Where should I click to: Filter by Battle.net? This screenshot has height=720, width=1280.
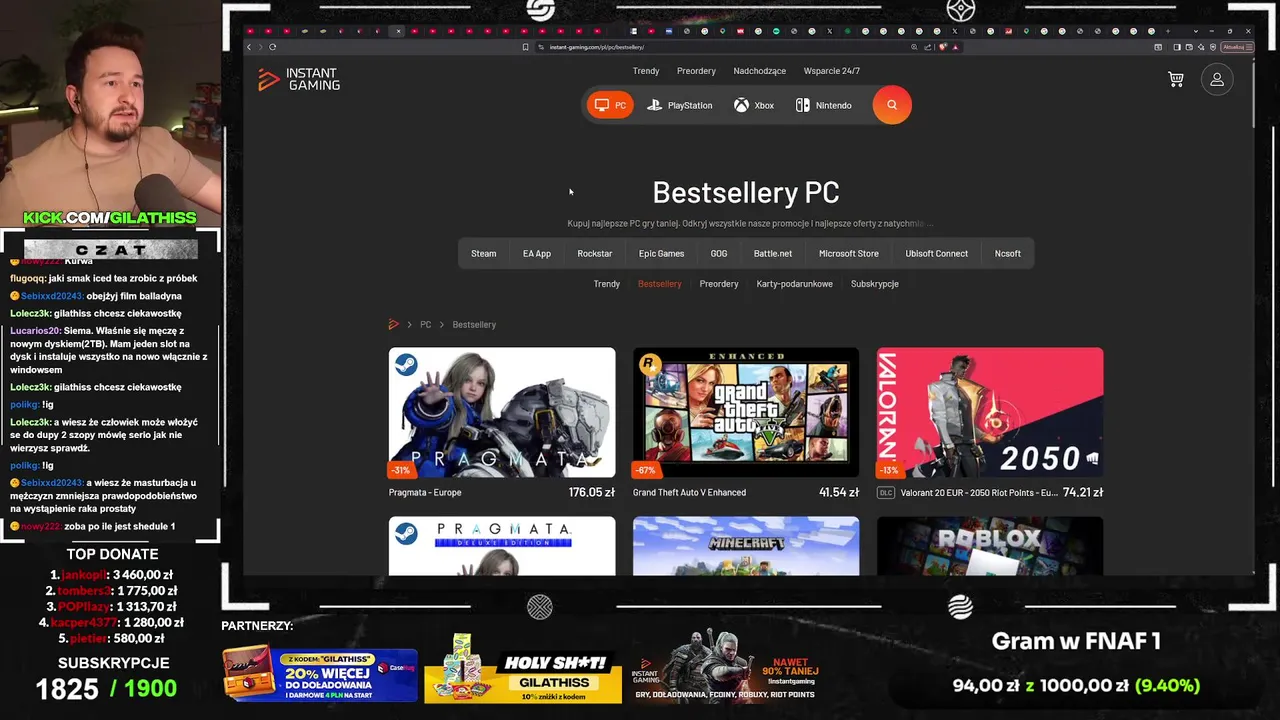tap(773, 254)
